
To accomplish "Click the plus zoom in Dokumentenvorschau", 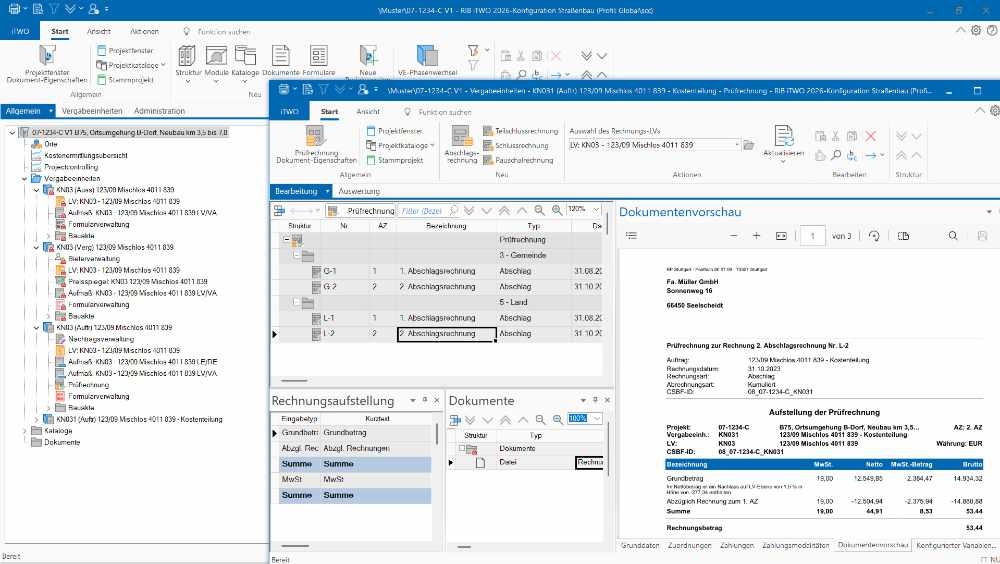I will coord(756,236).
